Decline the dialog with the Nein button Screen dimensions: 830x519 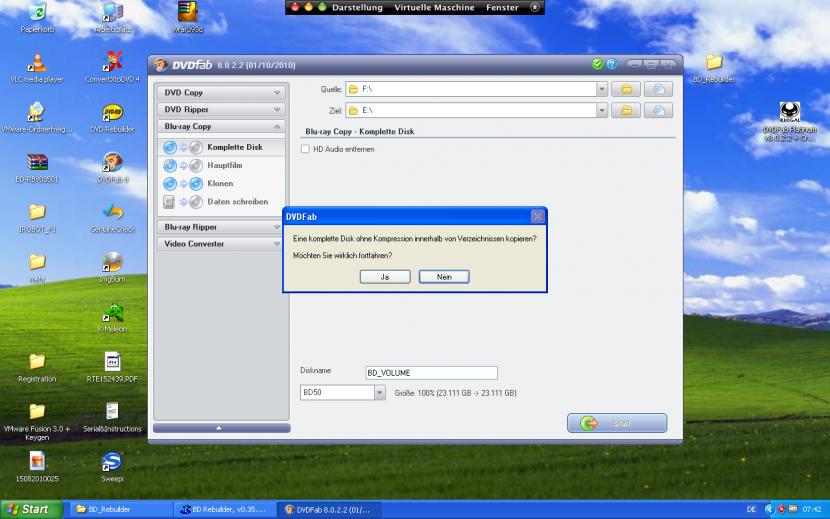[x=444, y=276]
